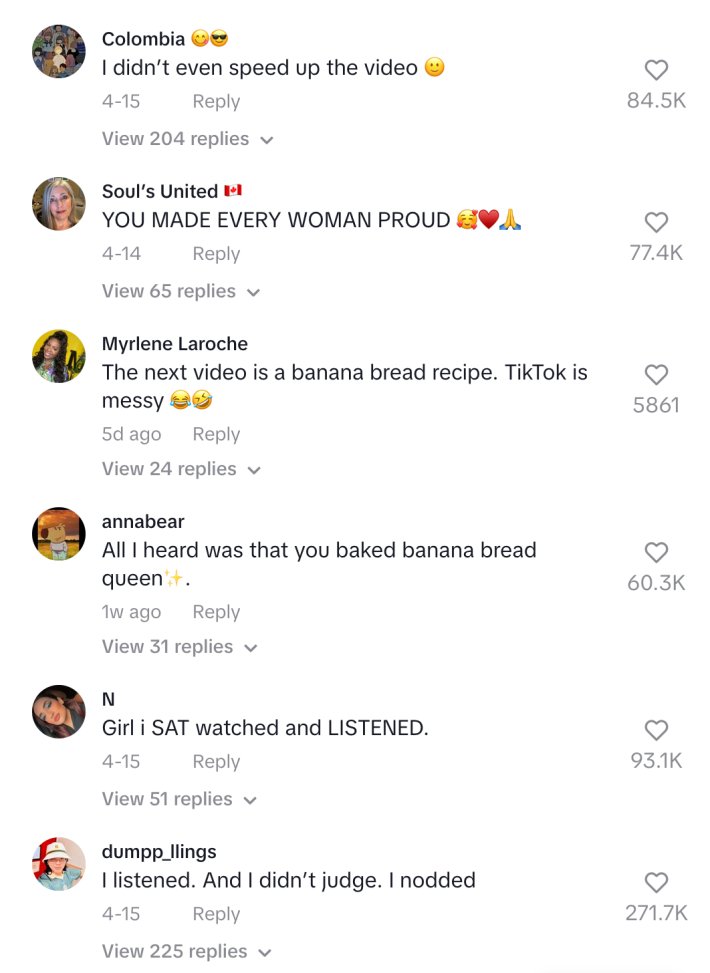
Task: Reply to Colombia's comment
Action: click(x=216, y=101)
